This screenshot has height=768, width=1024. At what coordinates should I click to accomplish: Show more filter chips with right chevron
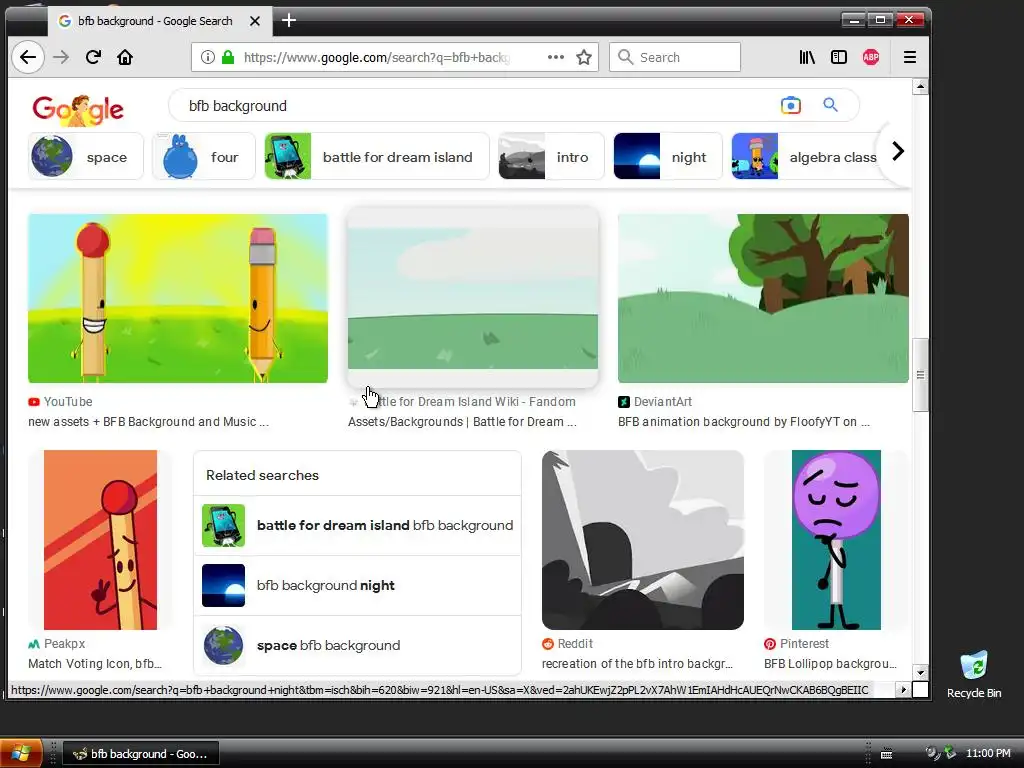coord(898,152)
